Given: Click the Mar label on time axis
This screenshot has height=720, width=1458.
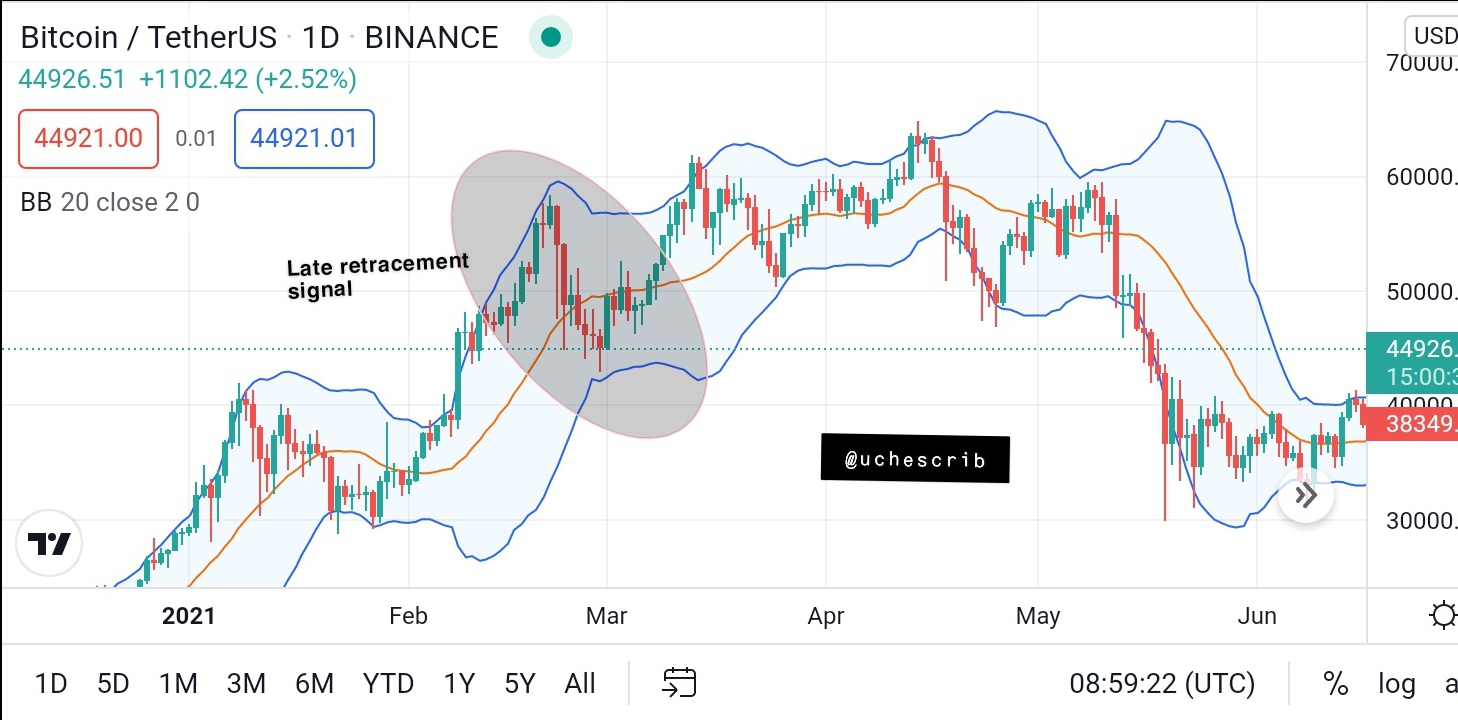Looking at the screenshot, I should pos(606,616).
